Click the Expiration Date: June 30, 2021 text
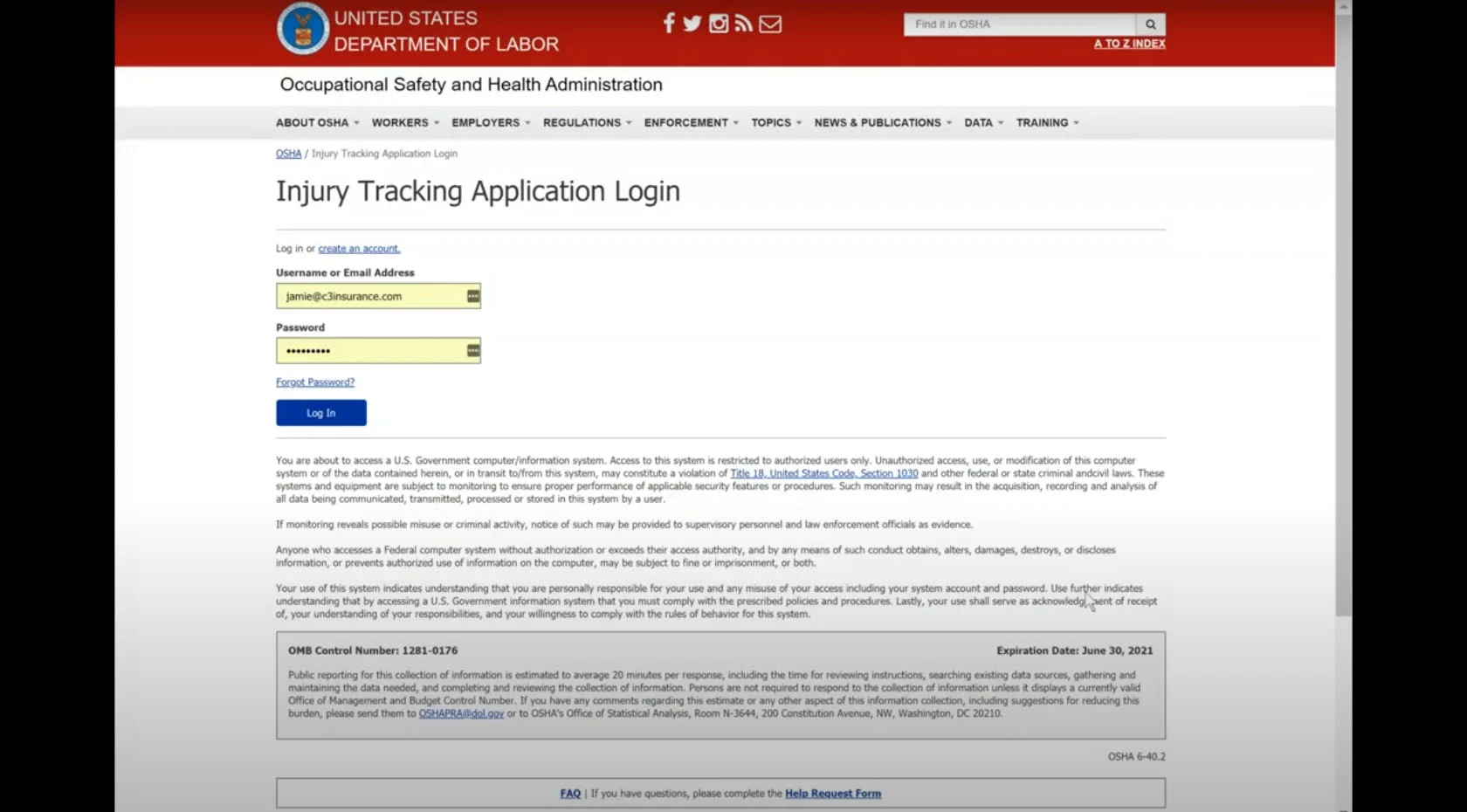The width and height of the screenshot is (1467, 812). (x=1075, y=650)
